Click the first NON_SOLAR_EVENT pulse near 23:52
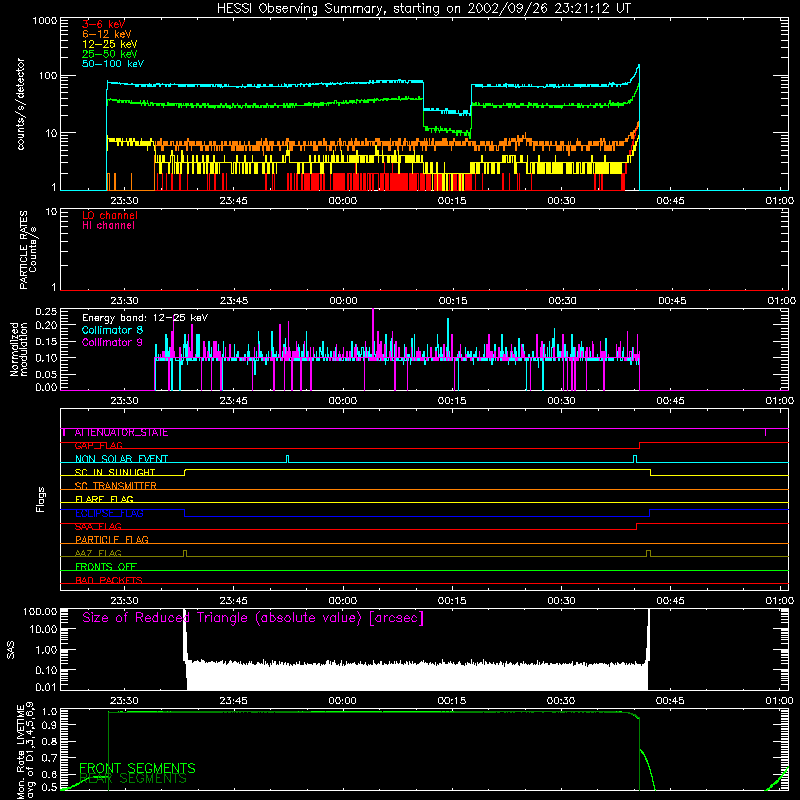Screen dimensions: 800x800 pos(287,459)
